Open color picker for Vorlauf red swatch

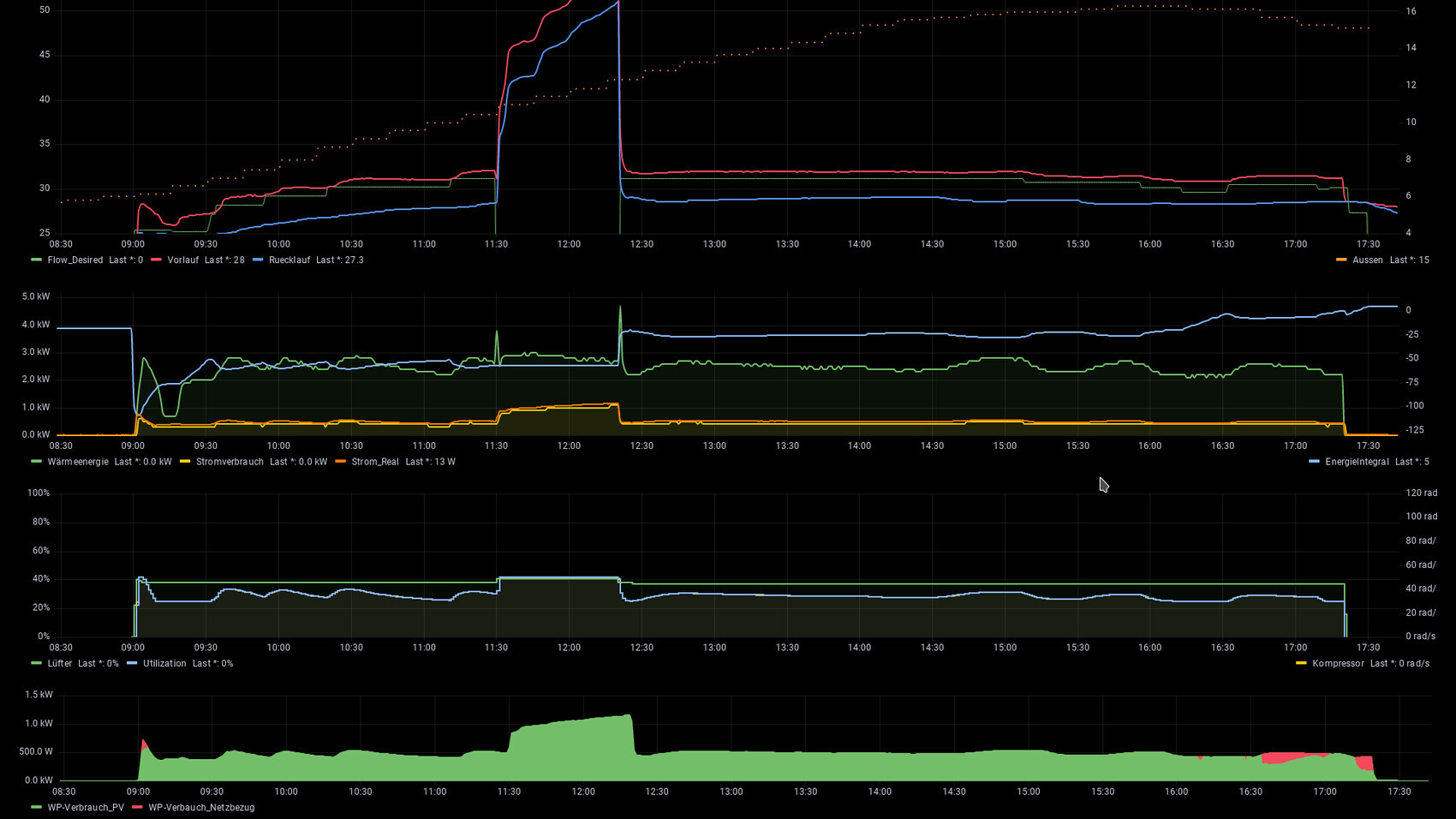point(156,260)
